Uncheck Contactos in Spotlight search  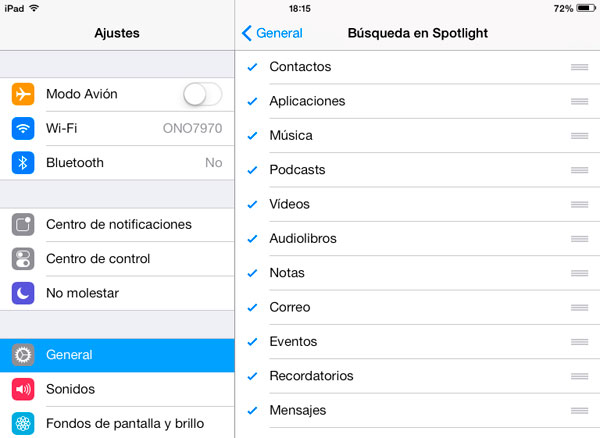[252, 67]
